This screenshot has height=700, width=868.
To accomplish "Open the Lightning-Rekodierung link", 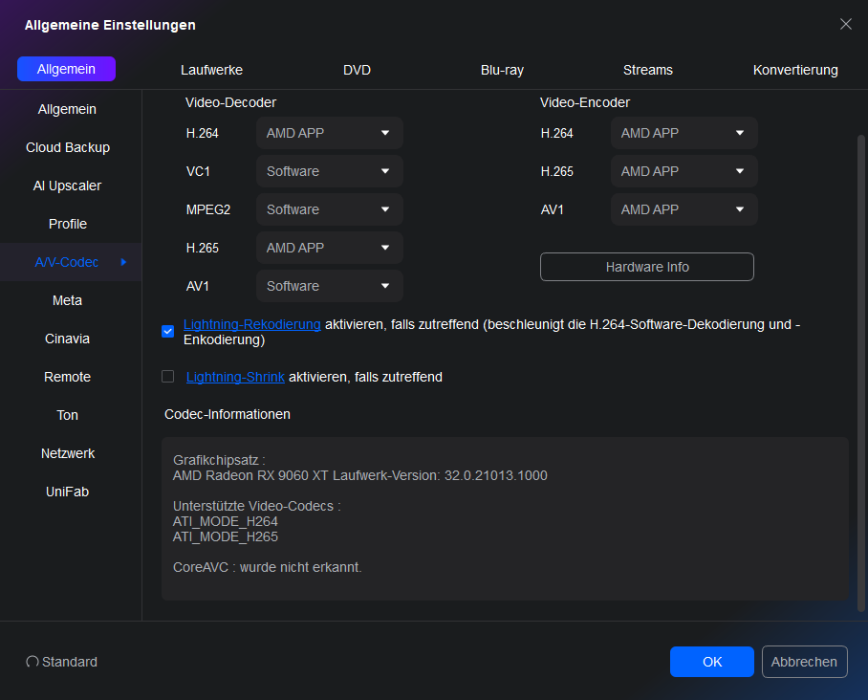I will (x=252, y=324).
